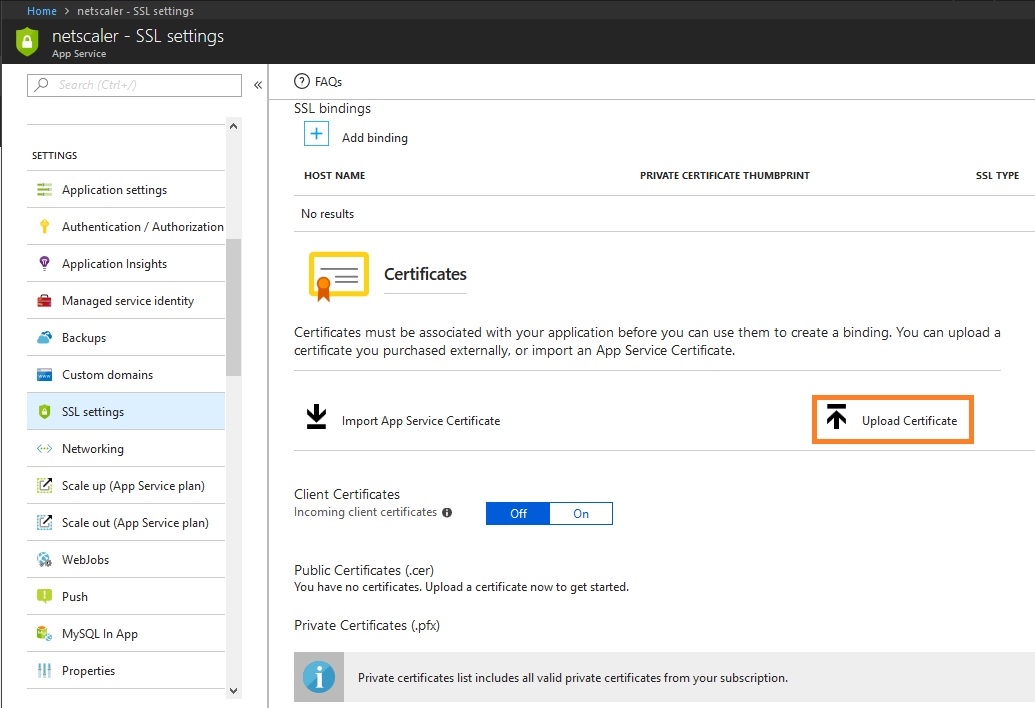Click the MySQL In App database icon

pyautogui.click(x=44, y=633)
